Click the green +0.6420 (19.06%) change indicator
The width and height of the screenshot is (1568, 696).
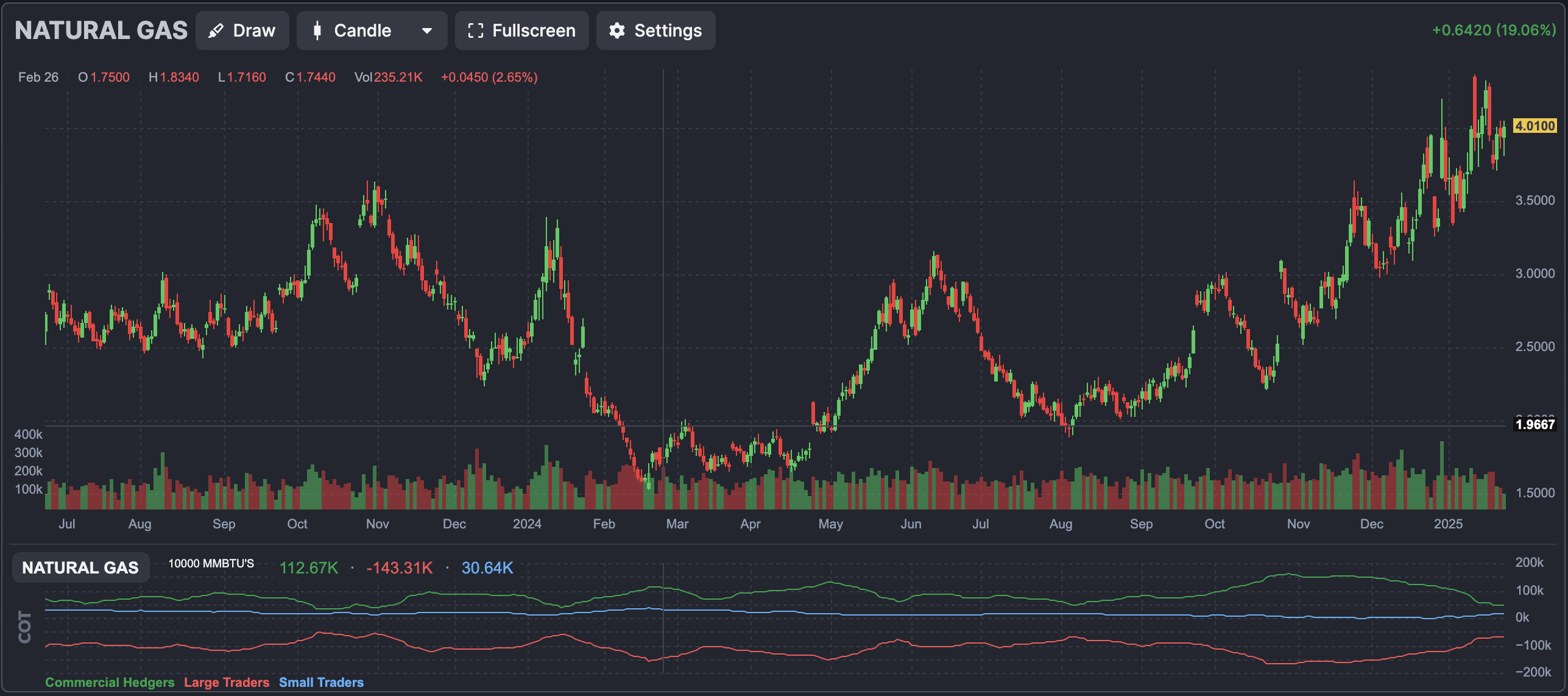tap(1493, 30)
